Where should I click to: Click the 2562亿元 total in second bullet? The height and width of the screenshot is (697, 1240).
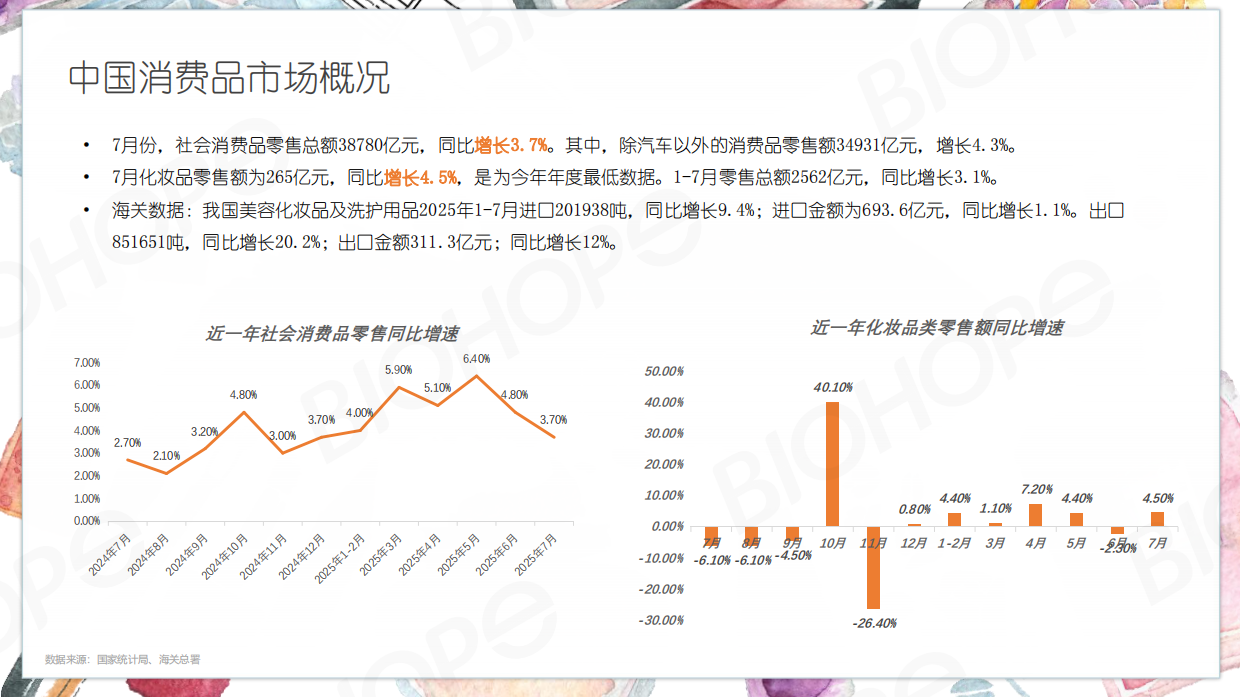tap(832, 179)
